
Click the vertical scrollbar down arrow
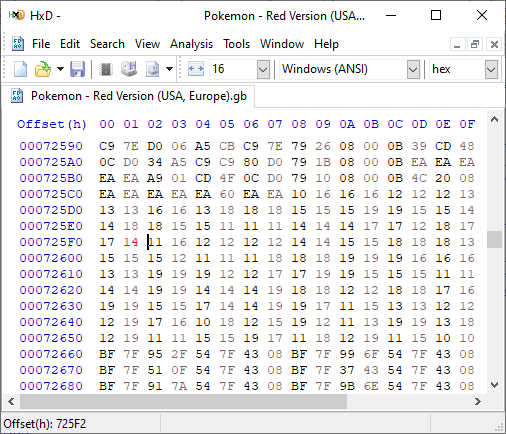pyautogui.click(x=495, y=385)
